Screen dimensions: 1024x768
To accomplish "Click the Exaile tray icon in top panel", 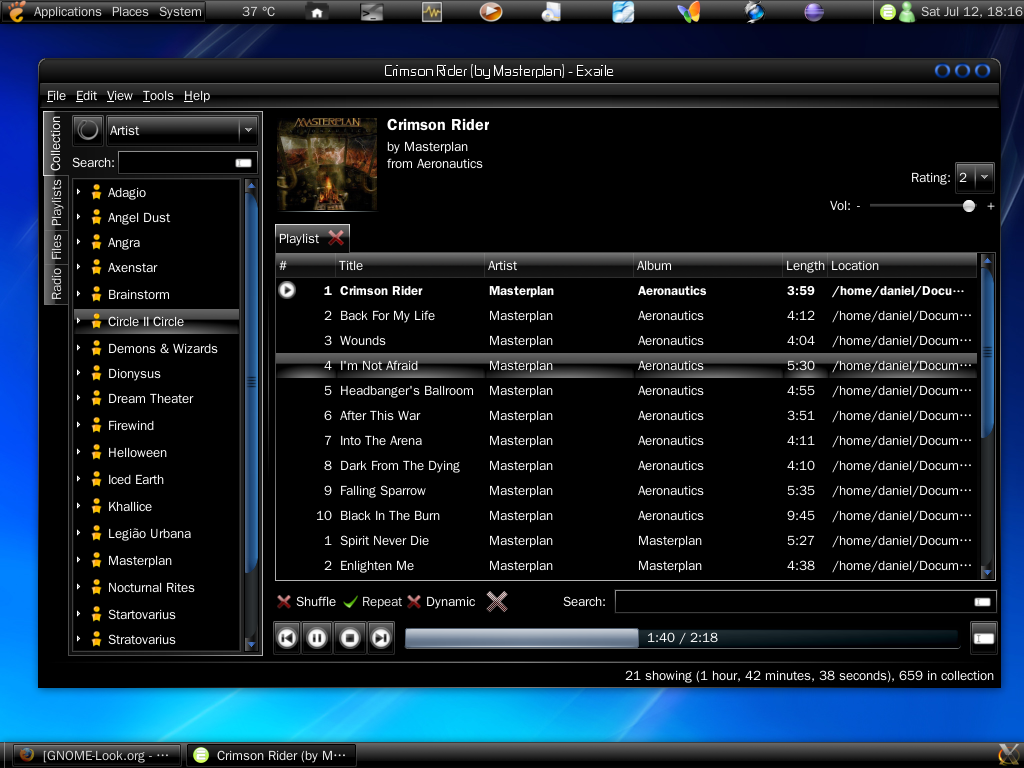I will [888, 12].
